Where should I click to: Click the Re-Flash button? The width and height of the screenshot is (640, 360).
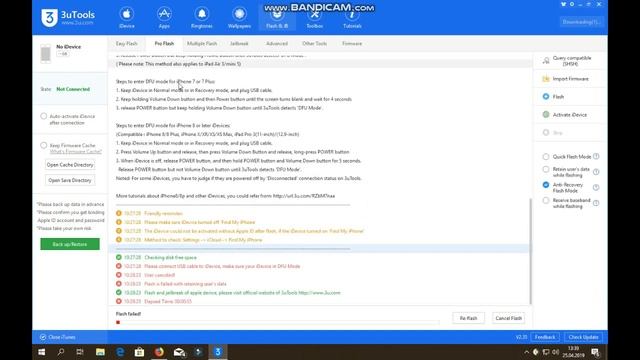pyautogui.click(x=468, y=318)
